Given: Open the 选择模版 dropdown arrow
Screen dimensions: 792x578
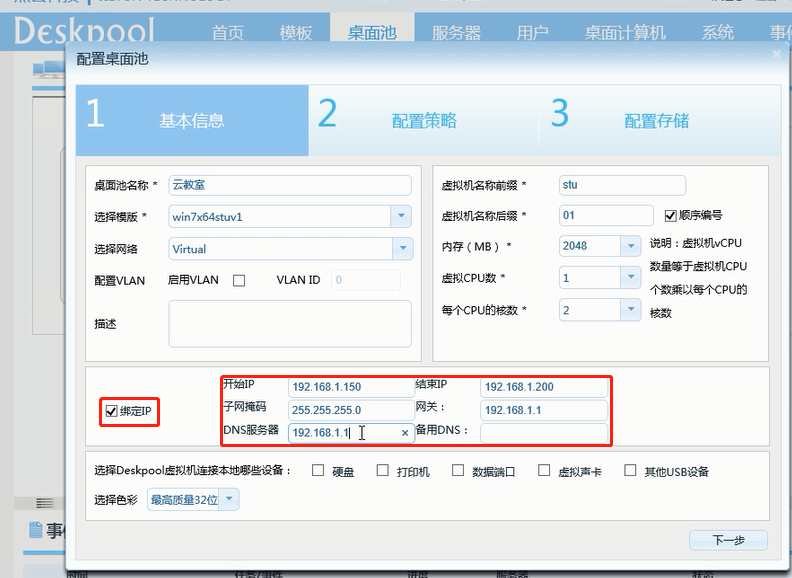Looking at the screenshot, I should 401,216.
